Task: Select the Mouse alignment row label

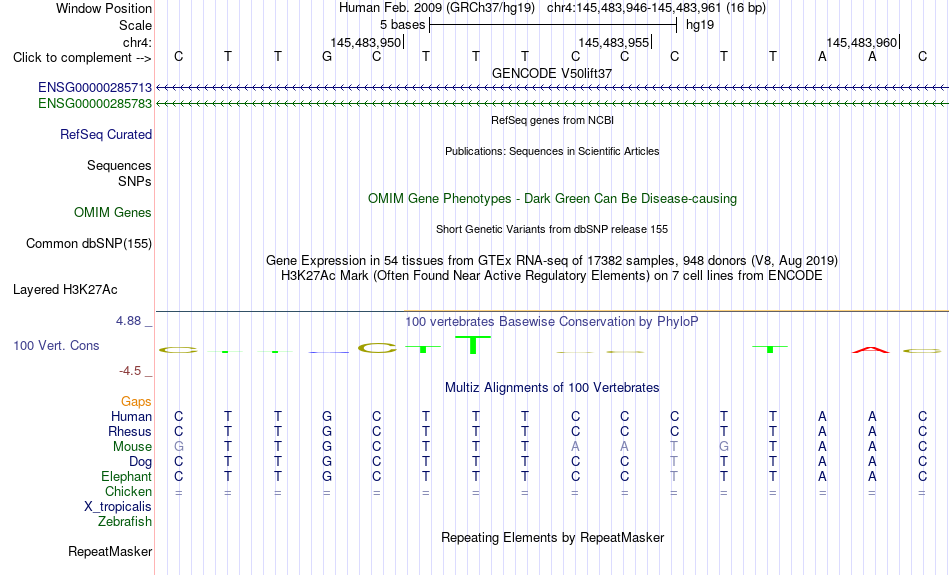Action: point(132,447)
